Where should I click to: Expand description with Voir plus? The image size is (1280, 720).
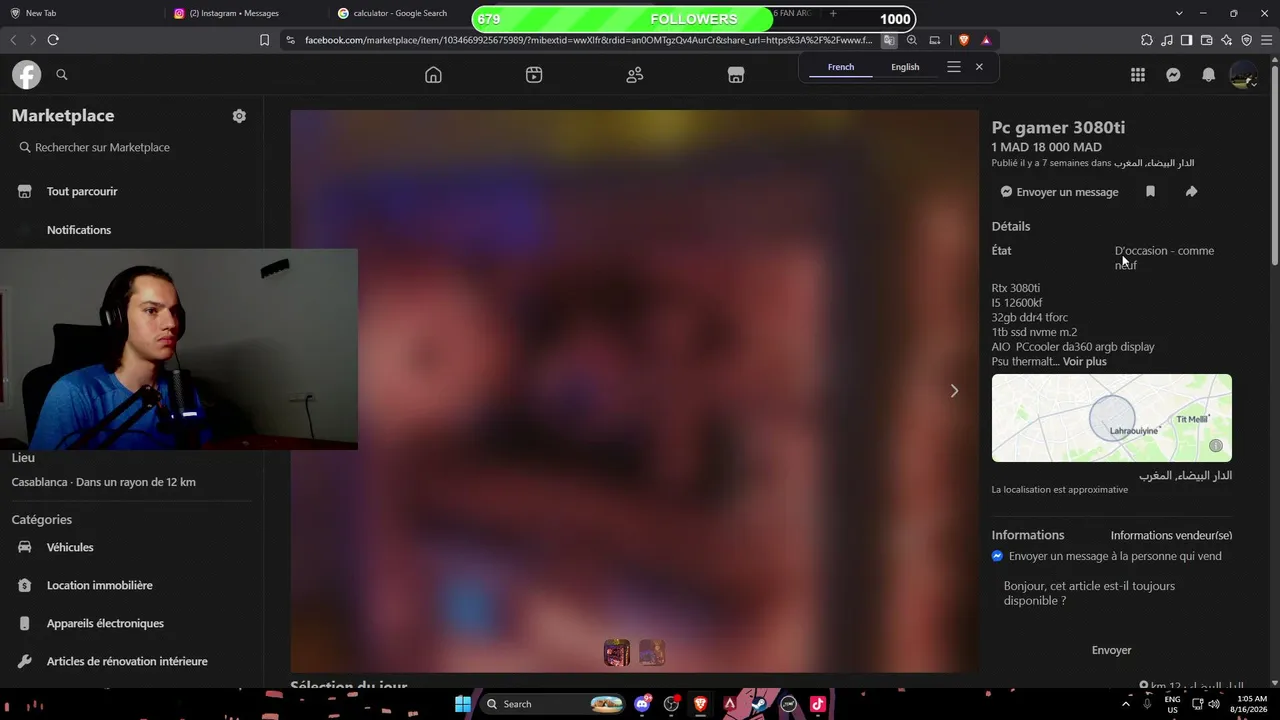(1085, 361)
